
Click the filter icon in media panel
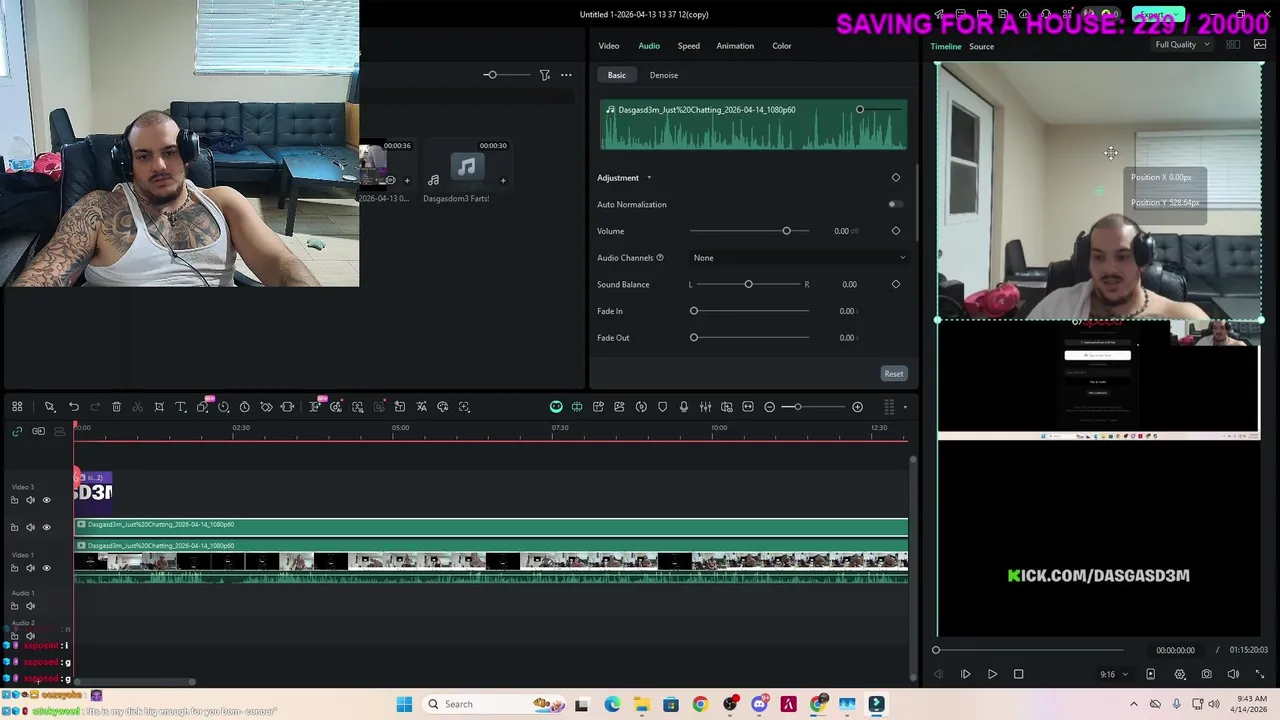point(545,75)
